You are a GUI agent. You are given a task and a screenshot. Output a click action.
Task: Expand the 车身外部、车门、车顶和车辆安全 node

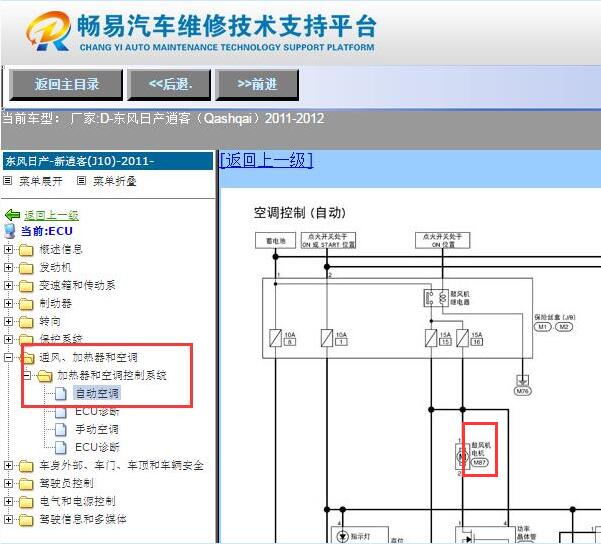point(8,465)
